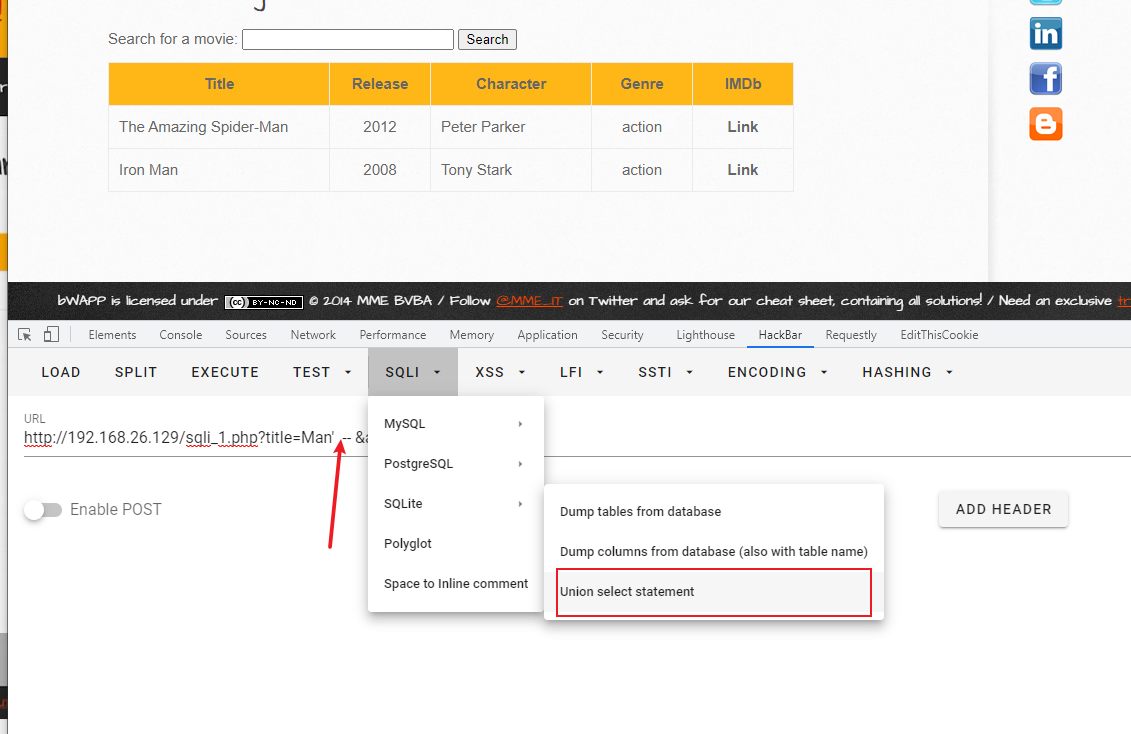This screenshot has height=734, width=1131.
Task: Click the LOAD button
Action: [x=61, y=372]
